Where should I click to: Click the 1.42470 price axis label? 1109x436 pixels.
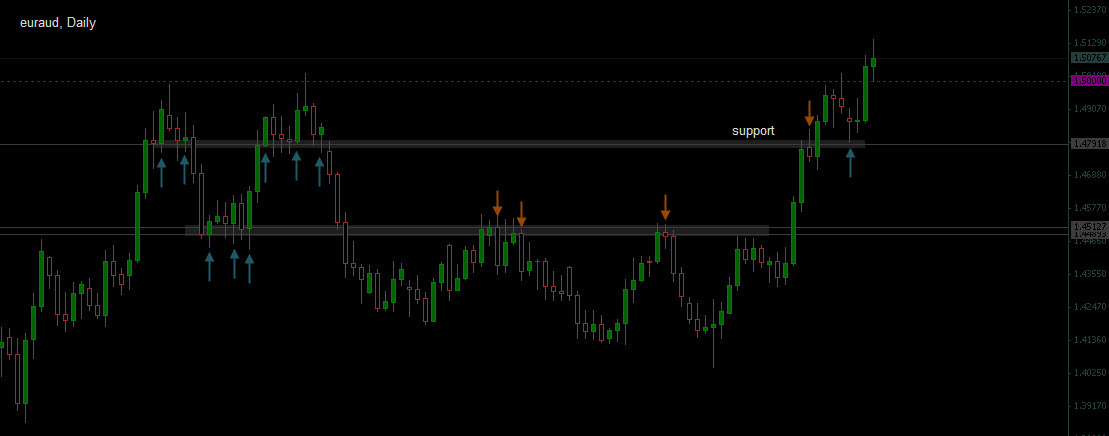click(x=1090, y=307)
